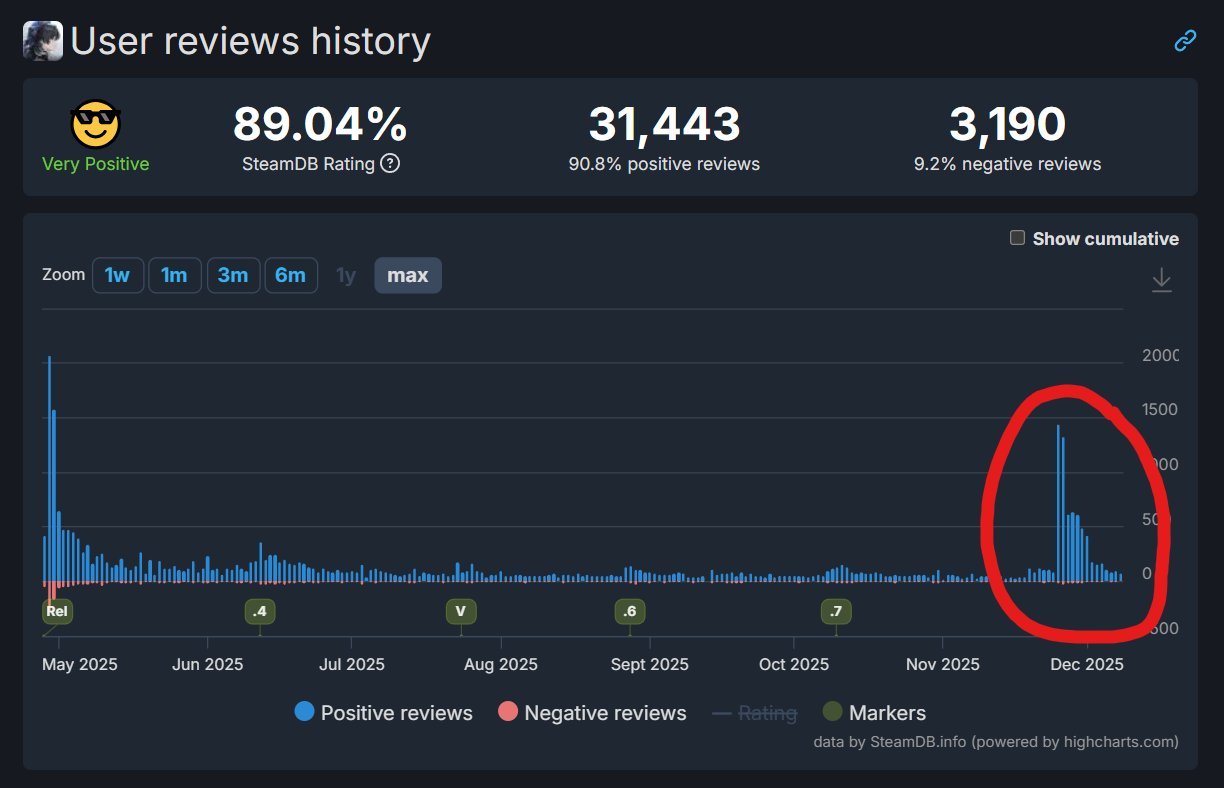Set chart zoom to 3m
Image resolution: width=1224 pixels, height=788 pixels.
click(x=233, y=275)
